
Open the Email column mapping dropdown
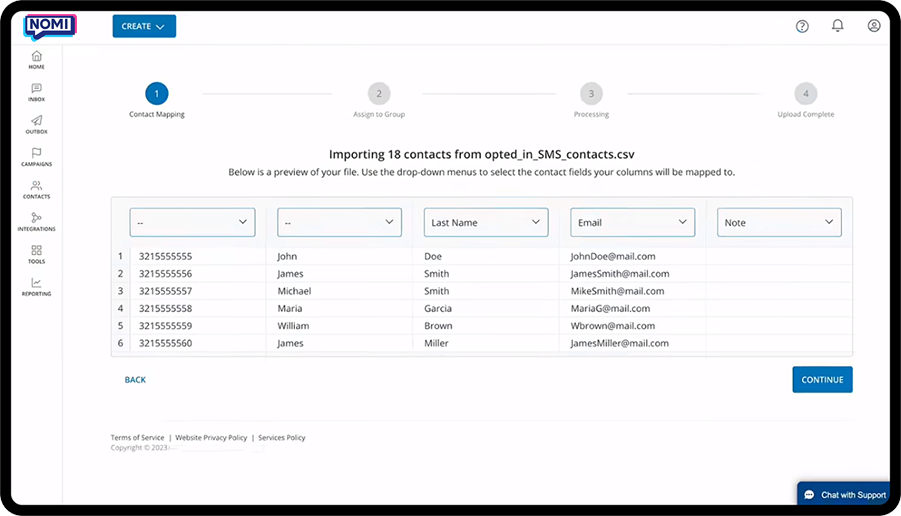[x=633, y=222]
